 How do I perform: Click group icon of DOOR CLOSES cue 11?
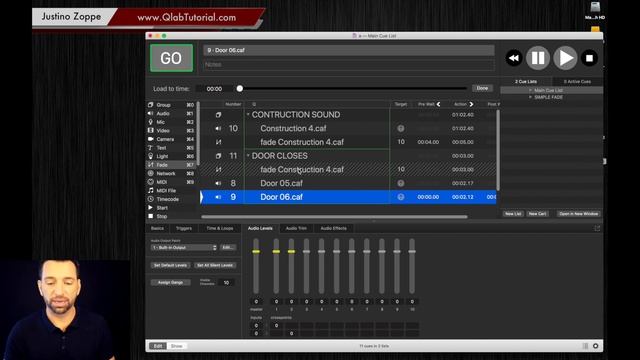tap(218, 156)
